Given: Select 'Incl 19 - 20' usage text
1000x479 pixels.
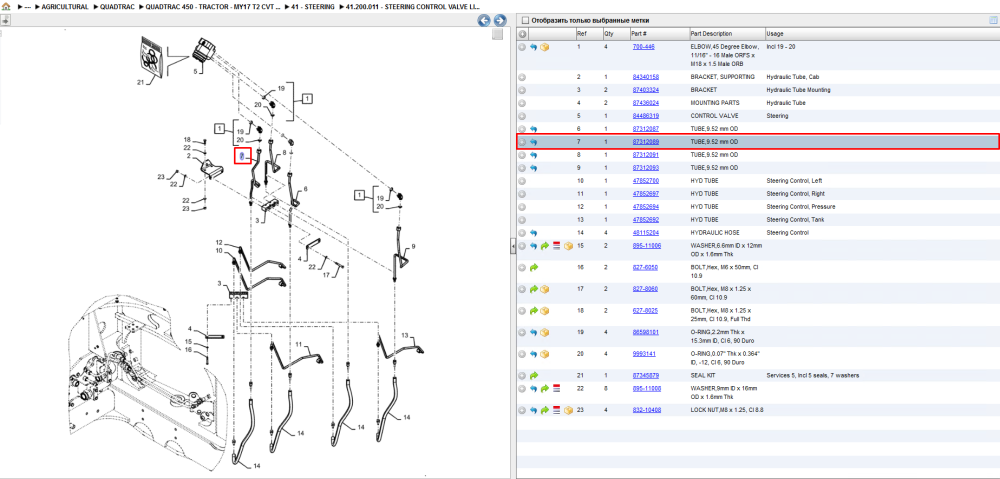Looking at the screenshot, I should pos(781,47).
